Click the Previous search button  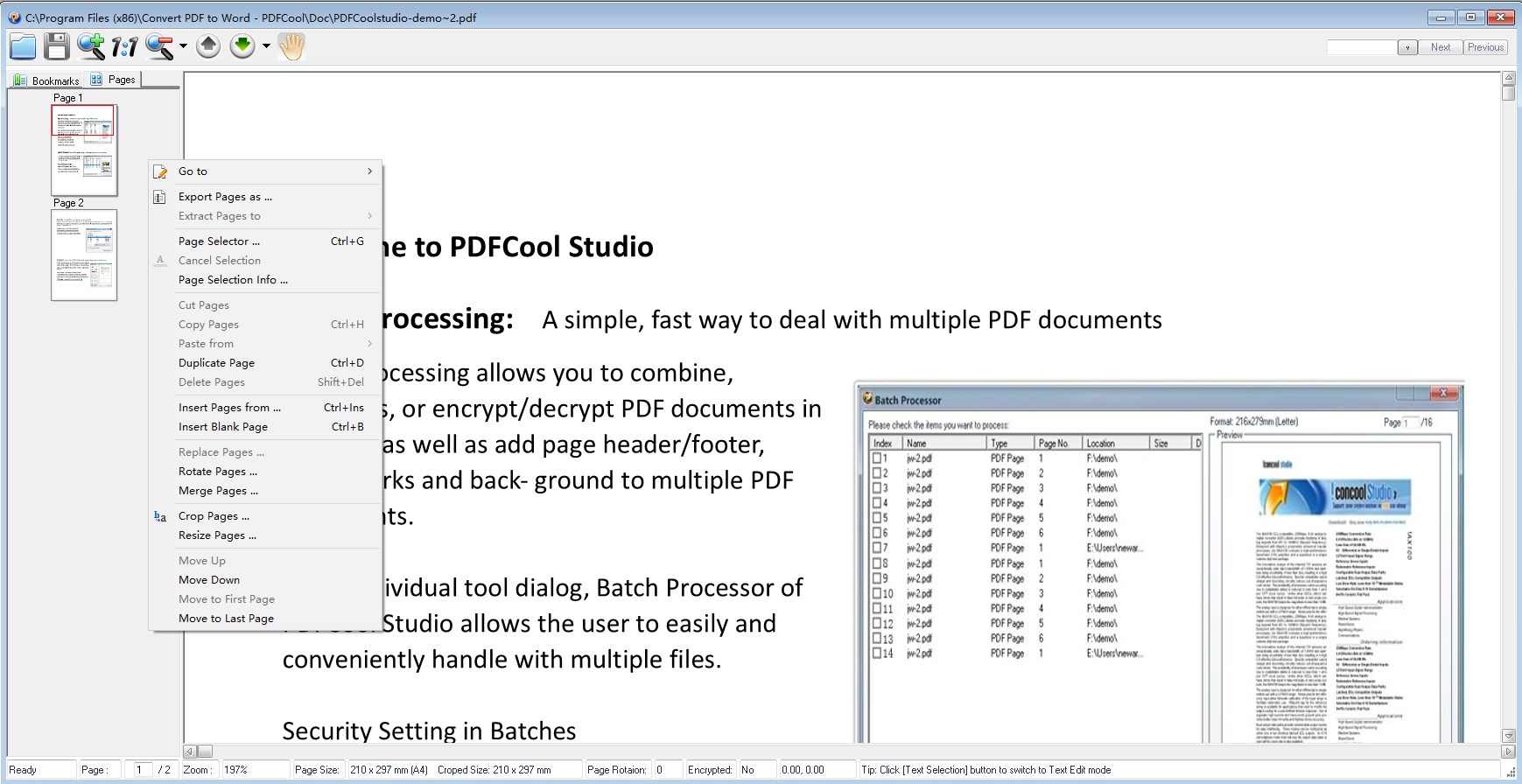point(1486,47)
